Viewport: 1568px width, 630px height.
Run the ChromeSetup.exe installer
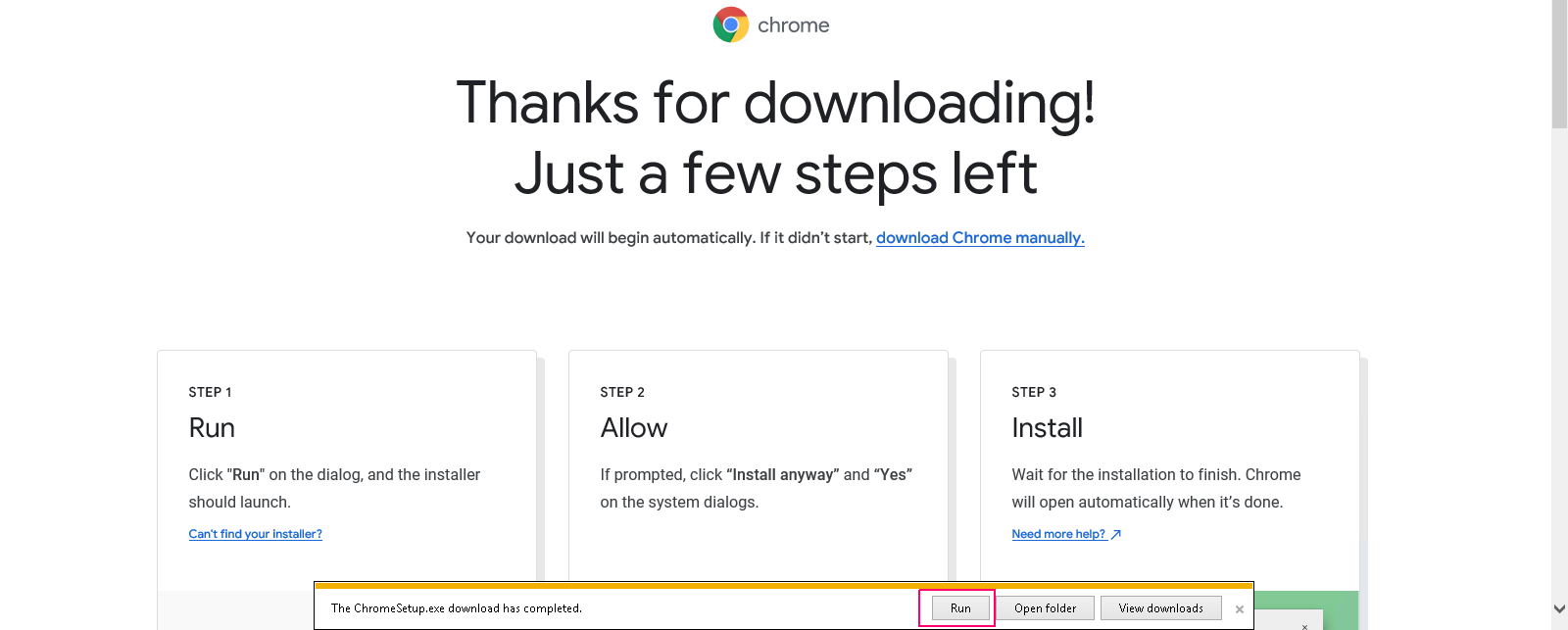pos(960,608)
